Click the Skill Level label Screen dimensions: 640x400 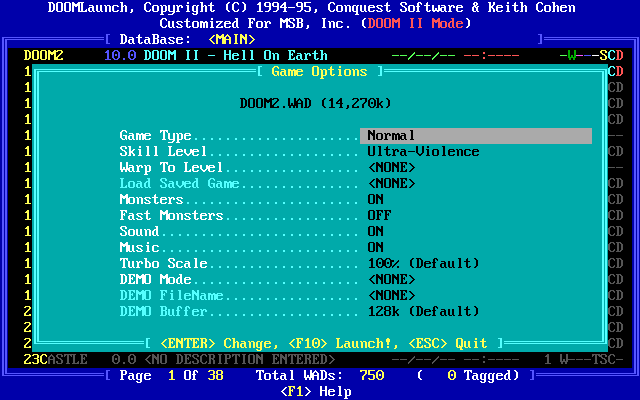click(163, 151)
